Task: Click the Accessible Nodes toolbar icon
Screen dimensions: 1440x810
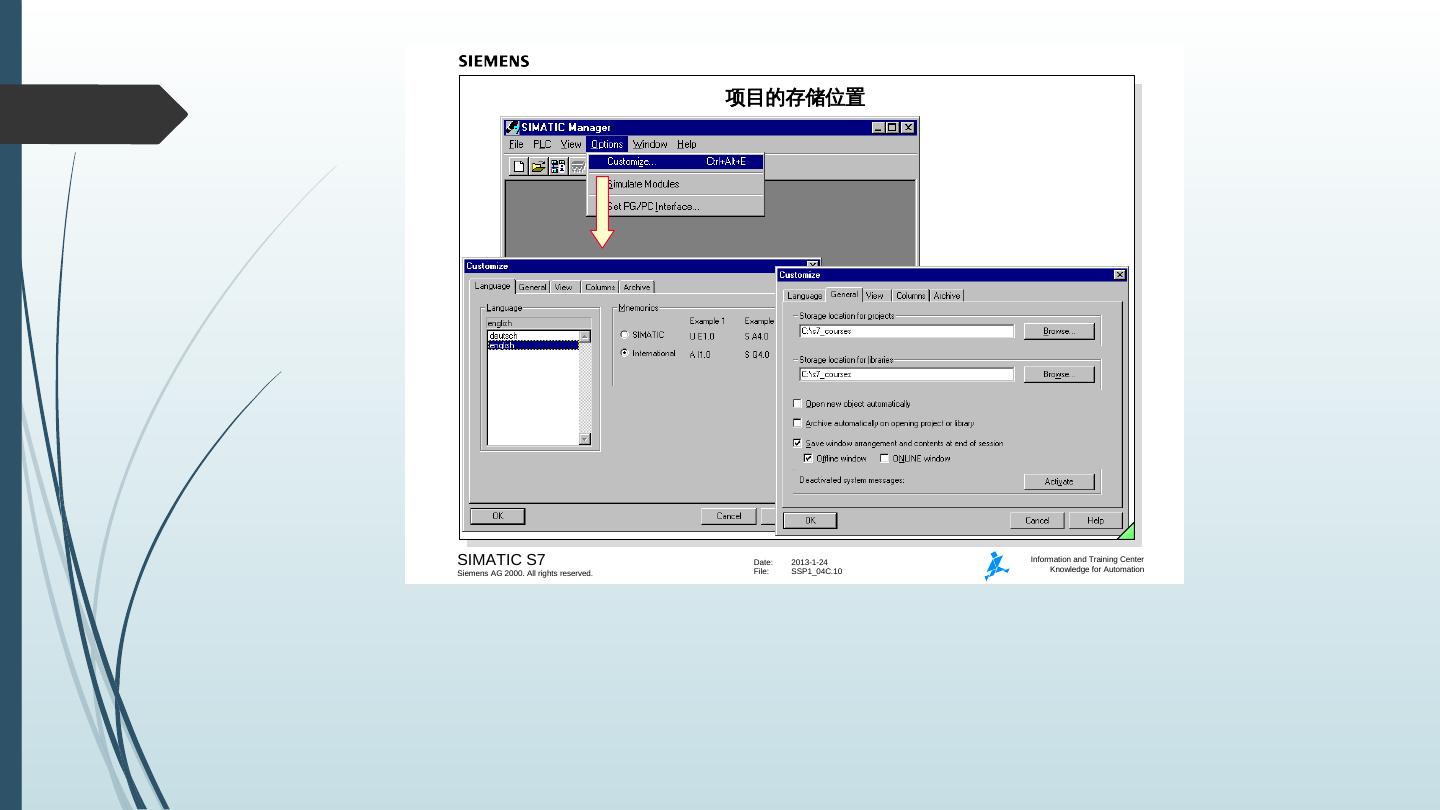Action: coord(558,166)
